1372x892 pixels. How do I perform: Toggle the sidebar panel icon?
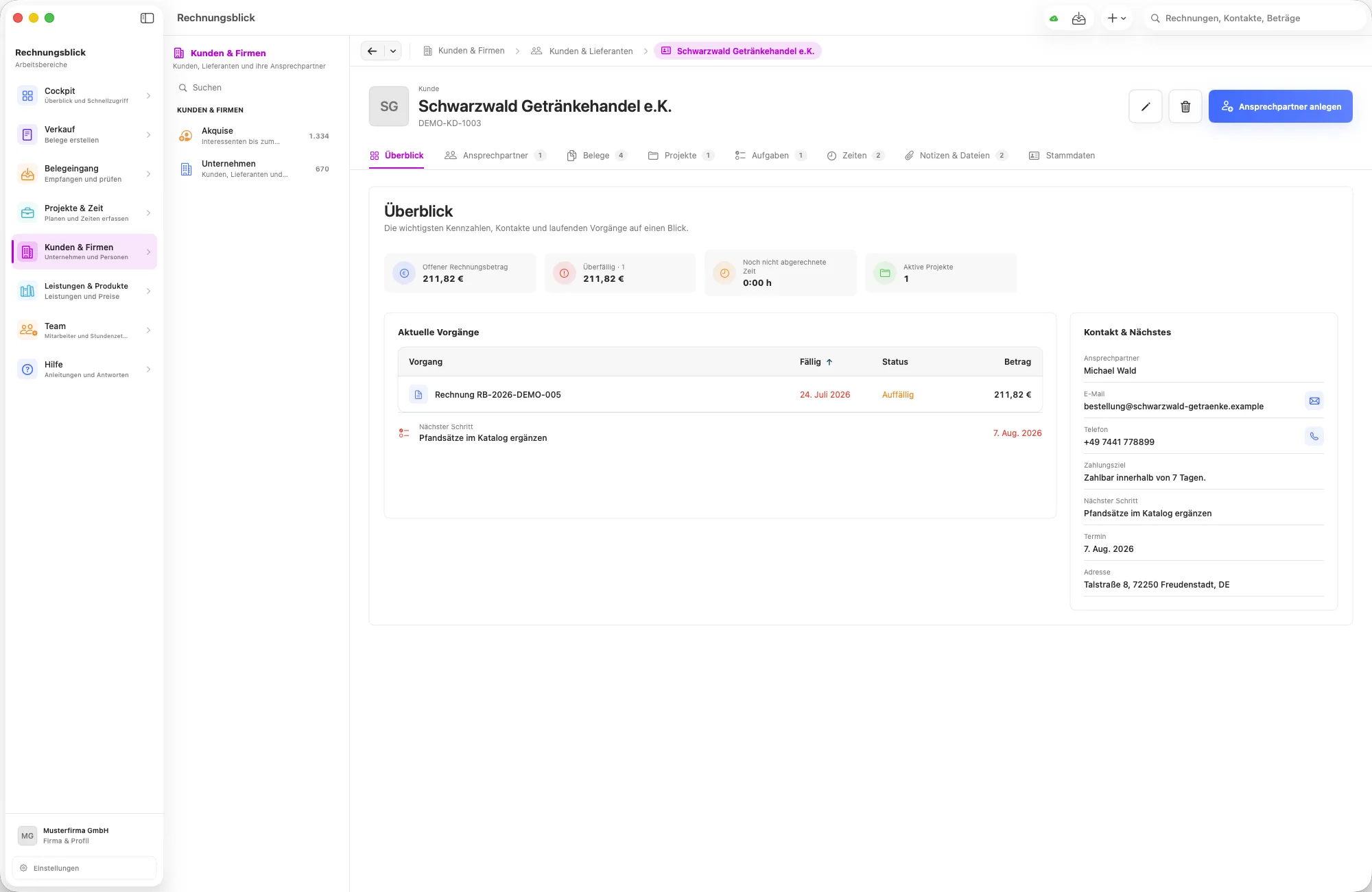tap(147, 18)
